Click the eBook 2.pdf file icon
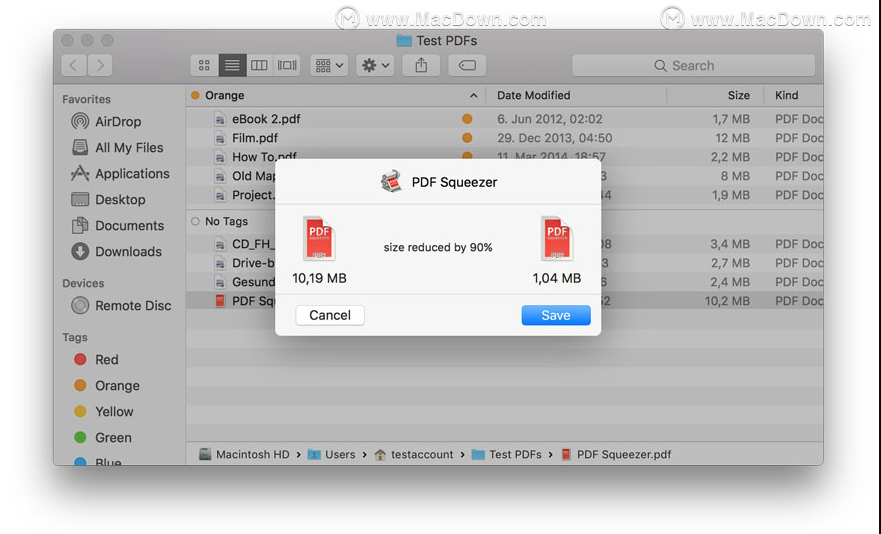 tap(220, 119)
